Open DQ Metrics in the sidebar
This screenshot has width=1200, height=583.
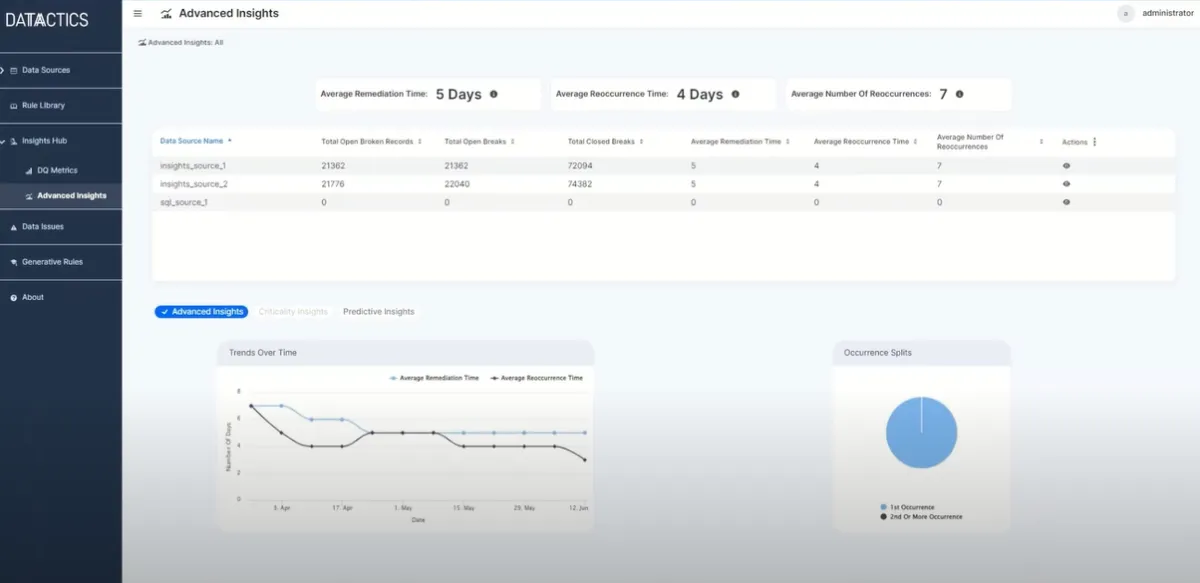tap(56, 170)
